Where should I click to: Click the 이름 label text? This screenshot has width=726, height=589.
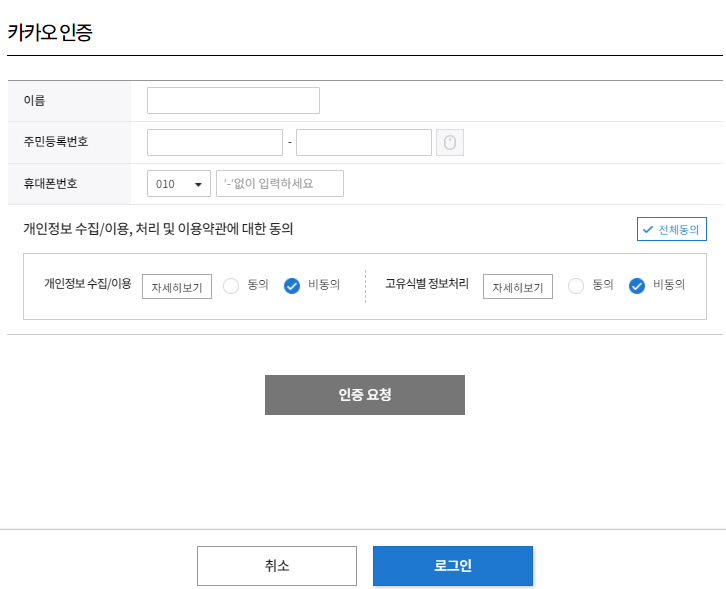coord(34,100)
